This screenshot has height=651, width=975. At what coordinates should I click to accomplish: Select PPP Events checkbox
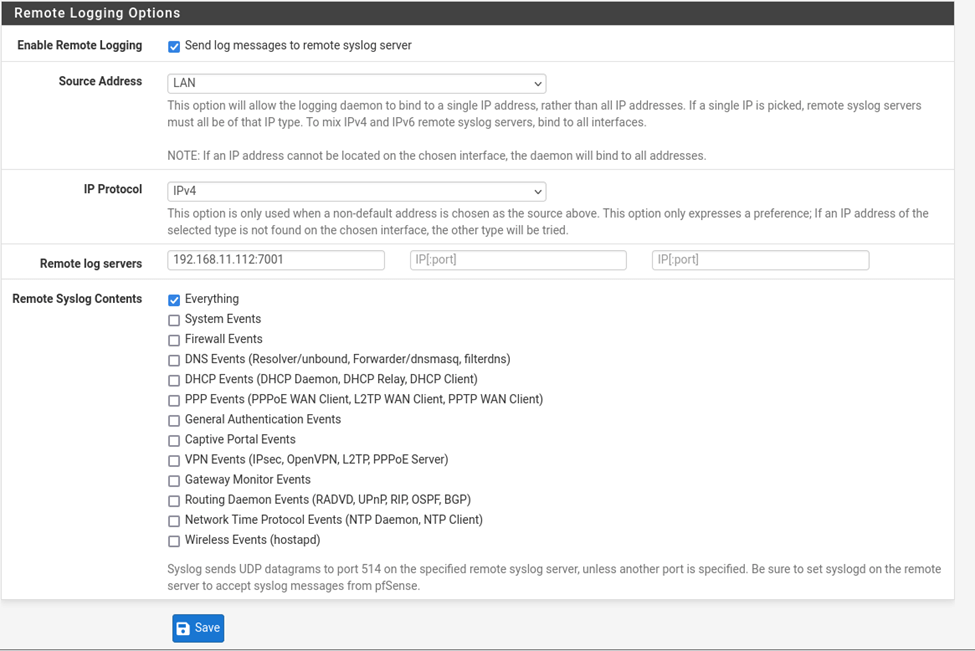[174, 400]
